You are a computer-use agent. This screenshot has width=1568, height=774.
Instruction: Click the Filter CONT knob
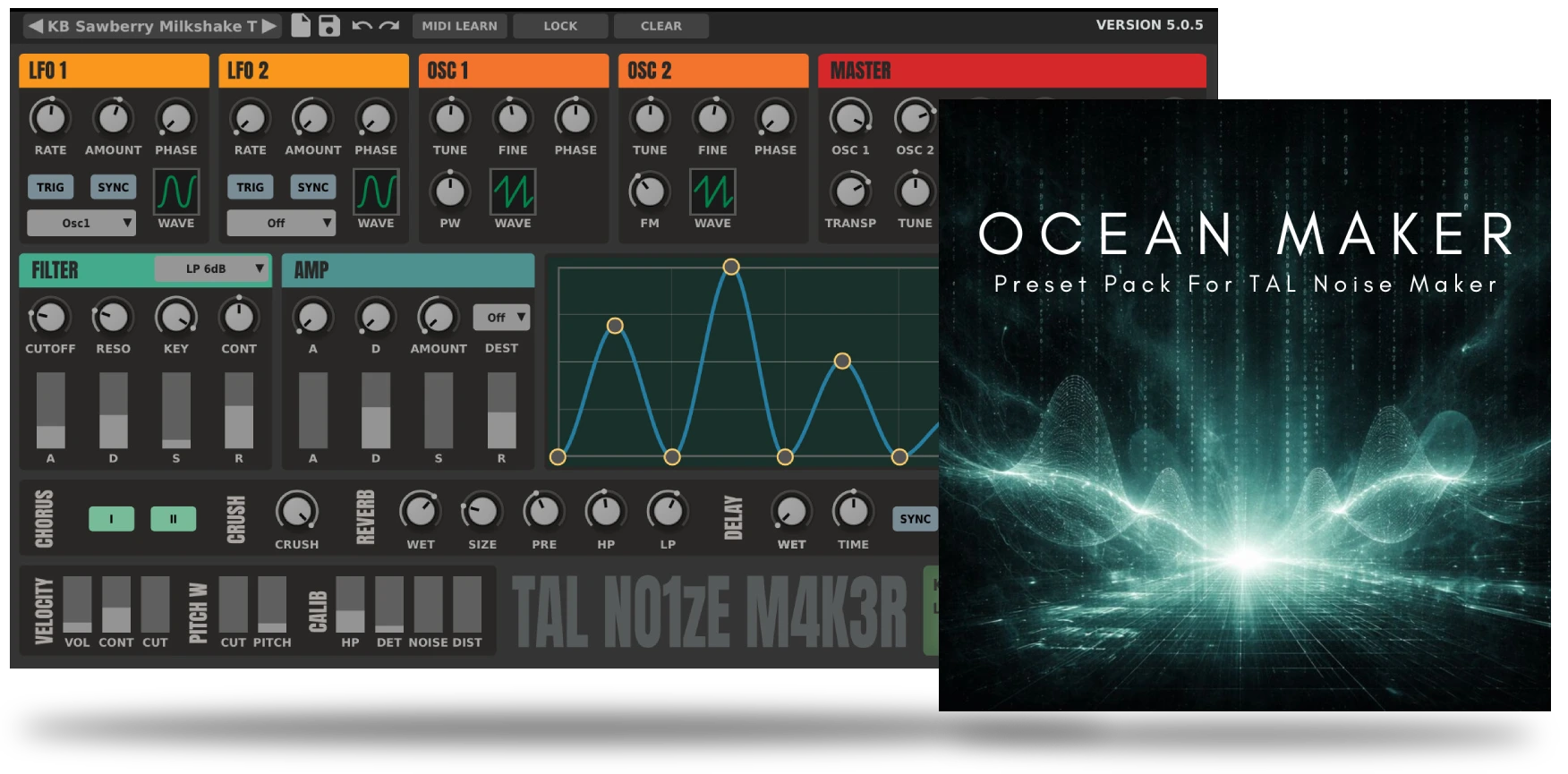(239, 316)
